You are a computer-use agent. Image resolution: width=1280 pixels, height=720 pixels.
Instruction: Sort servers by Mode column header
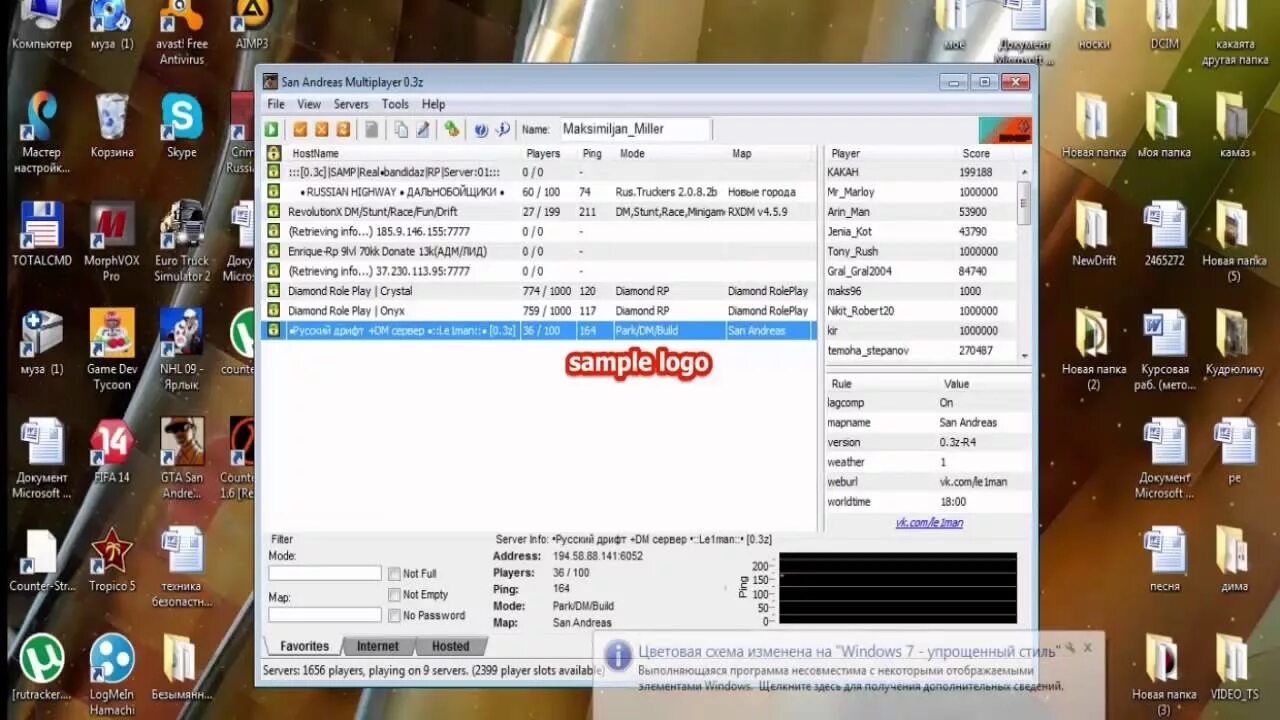pos(671,154)
